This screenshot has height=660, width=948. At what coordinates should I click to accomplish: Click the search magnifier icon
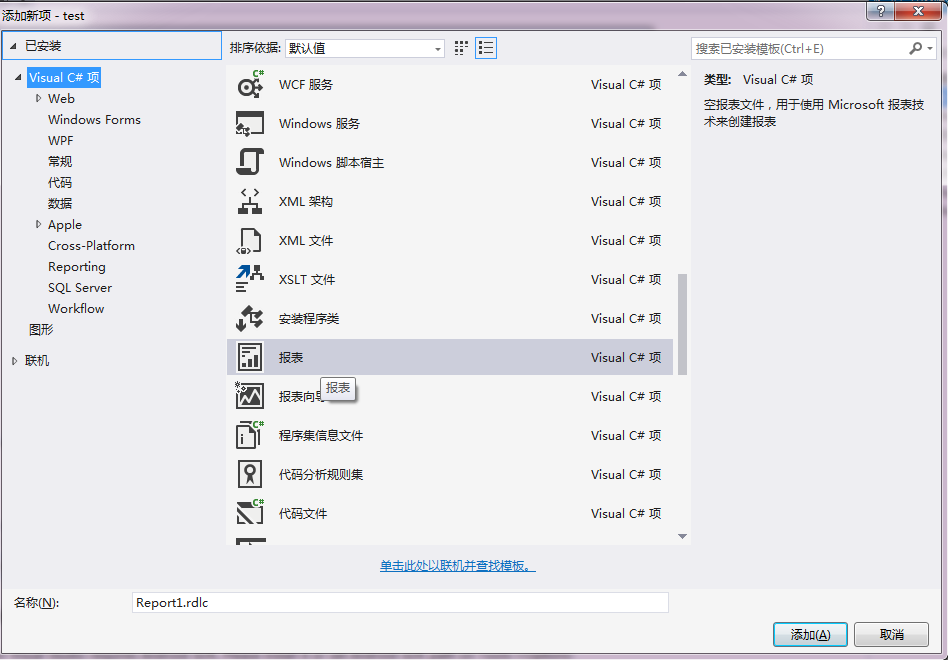(916, 48)
